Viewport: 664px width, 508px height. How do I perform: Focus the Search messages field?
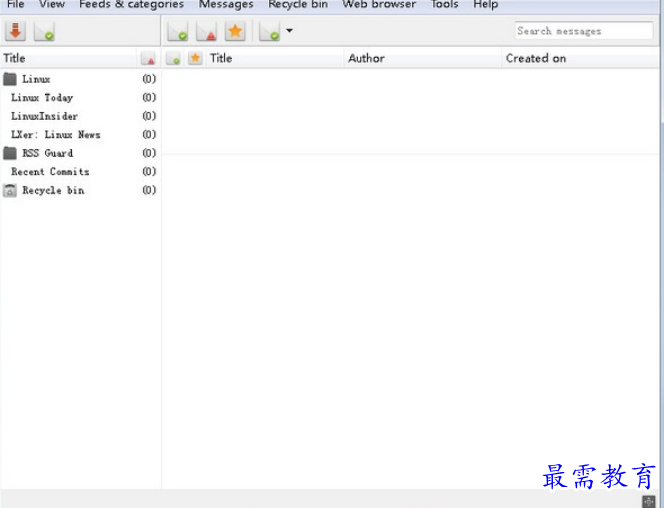584,31
